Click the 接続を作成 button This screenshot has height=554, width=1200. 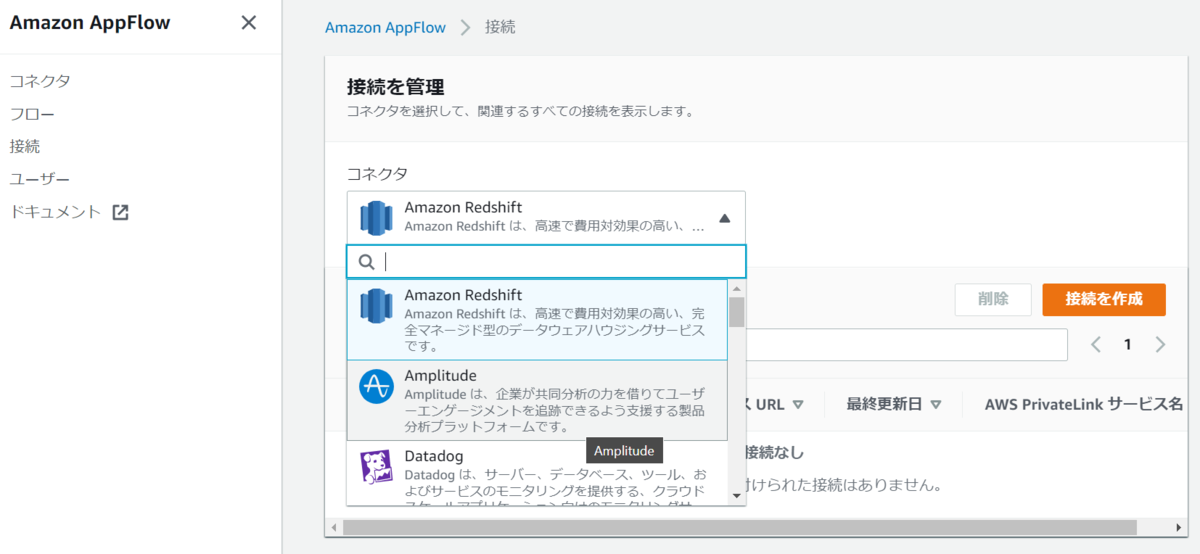click(1104, 299)
